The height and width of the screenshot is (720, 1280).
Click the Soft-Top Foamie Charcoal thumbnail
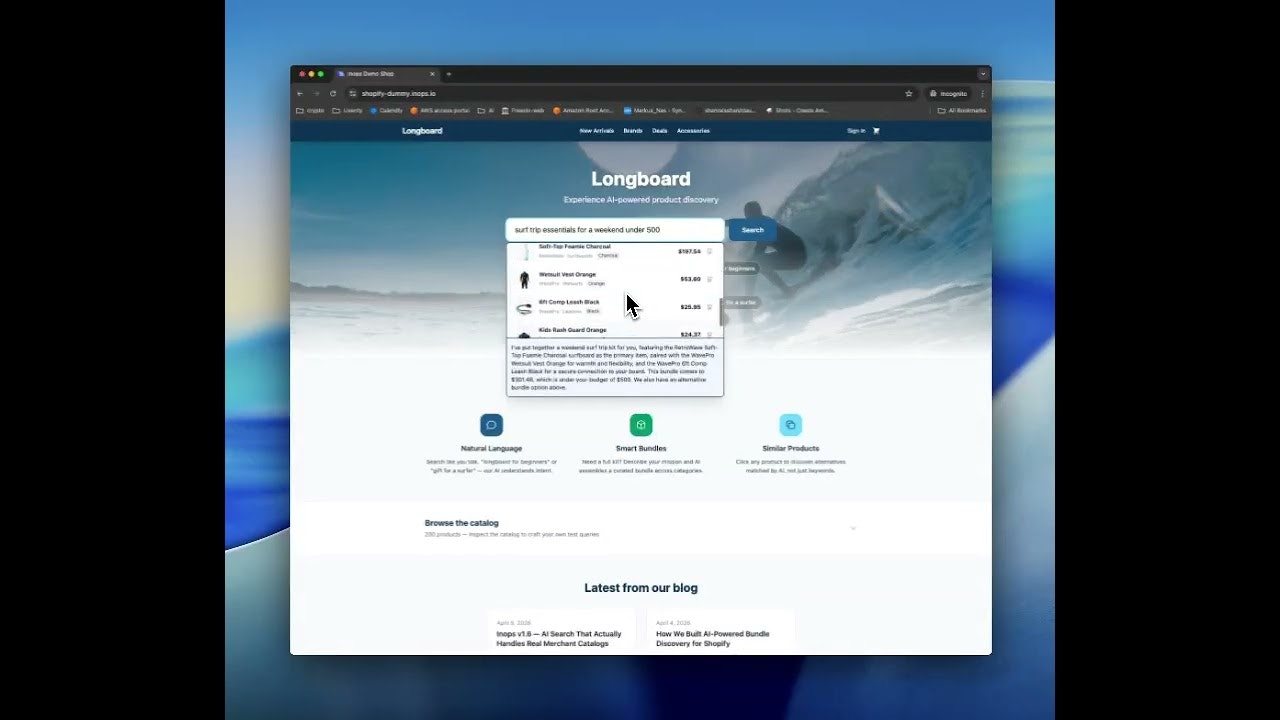(x=524, y=252)
